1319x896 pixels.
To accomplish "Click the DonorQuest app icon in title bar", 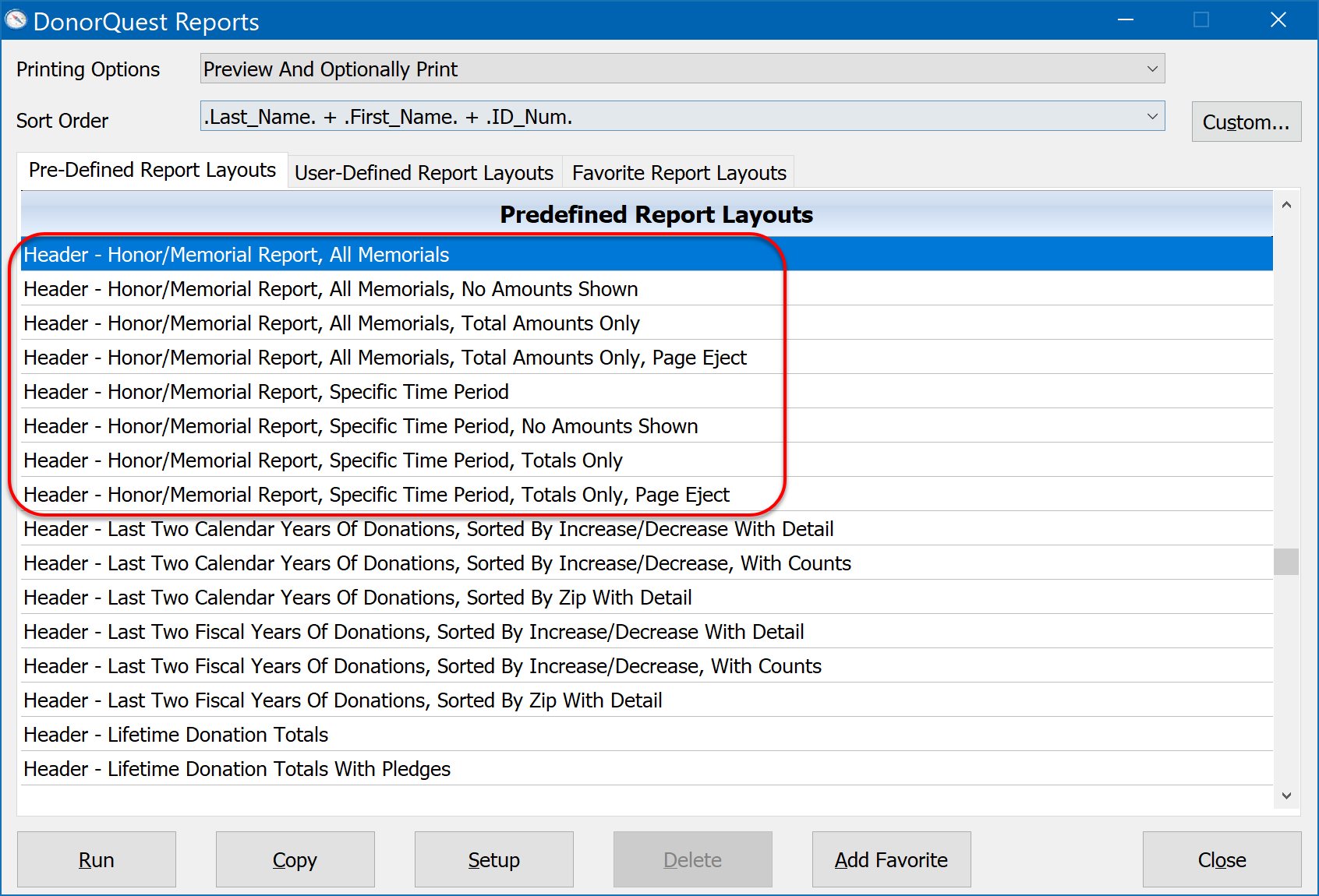I will 16,19.
